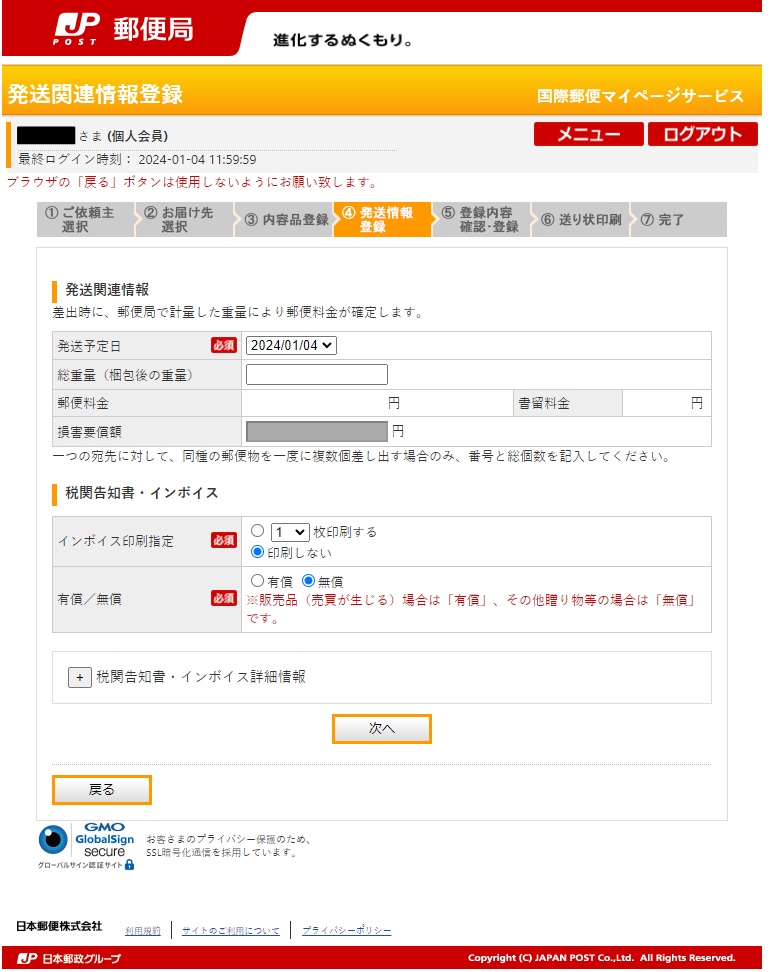Click the 戻る button

(x=102, y=790)
